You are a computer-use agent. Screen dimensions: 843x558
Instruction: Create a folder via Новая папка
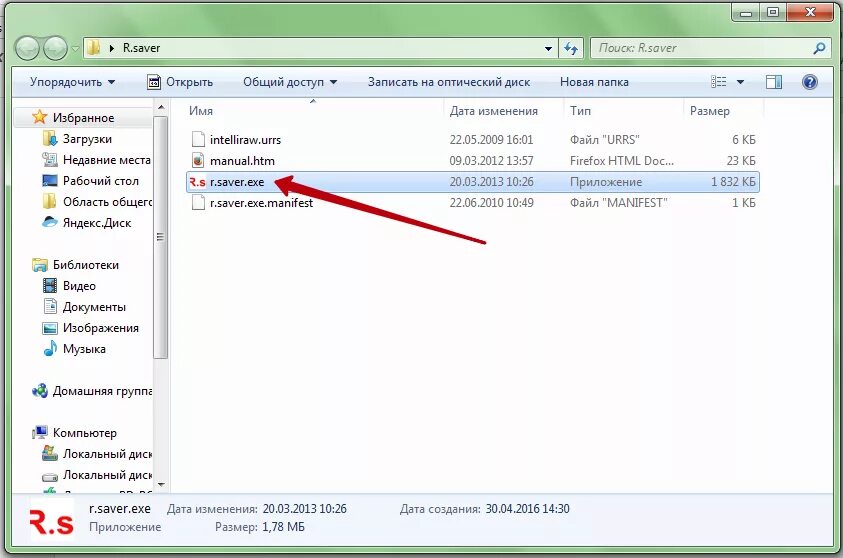pyautogui.click(x=594, y=82)
